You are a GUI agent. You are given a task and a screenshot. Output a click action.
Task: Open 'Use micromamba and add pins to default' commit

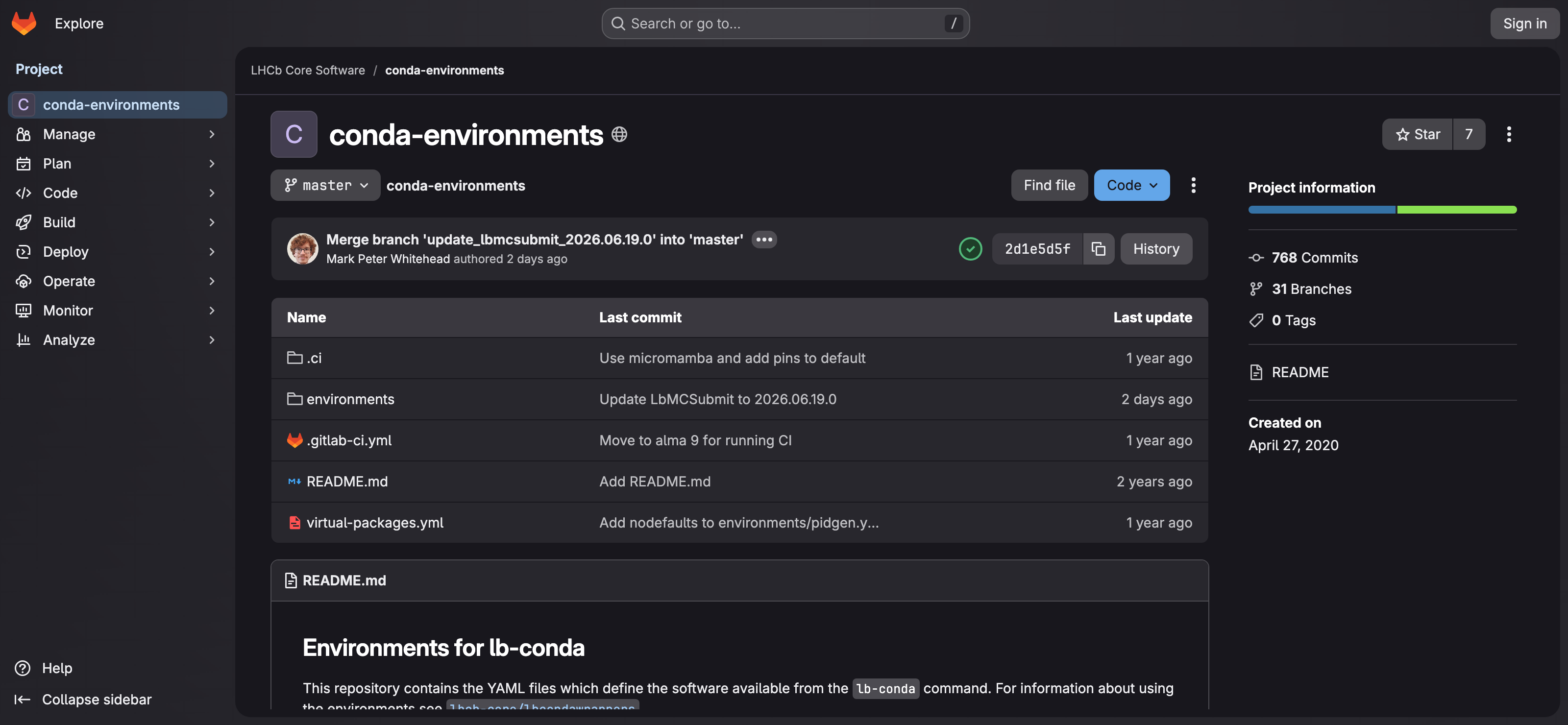pyautogui.click(x=732, y=358)
